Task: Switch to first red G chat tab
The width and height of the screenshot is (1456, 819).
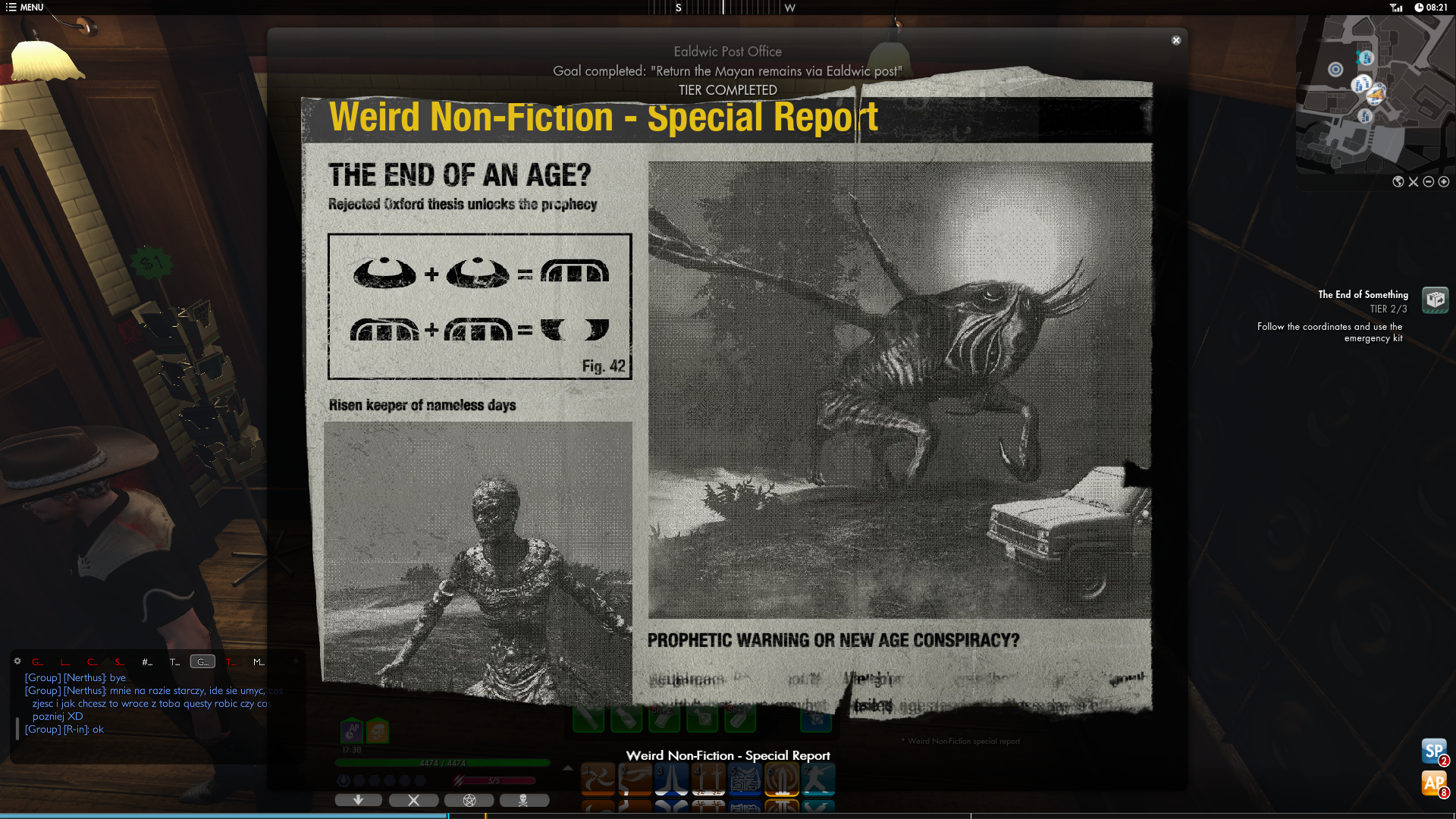Action: (38, 662)
